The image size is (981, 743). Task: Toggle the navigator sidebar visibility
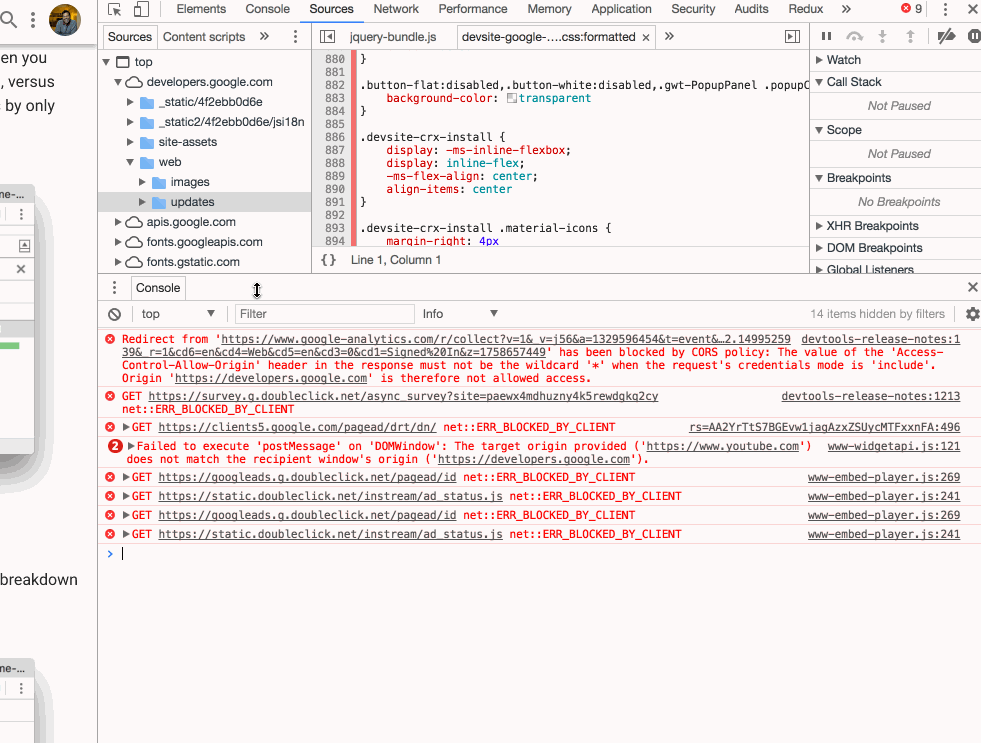pyautogui.click(x=326, y=35)
